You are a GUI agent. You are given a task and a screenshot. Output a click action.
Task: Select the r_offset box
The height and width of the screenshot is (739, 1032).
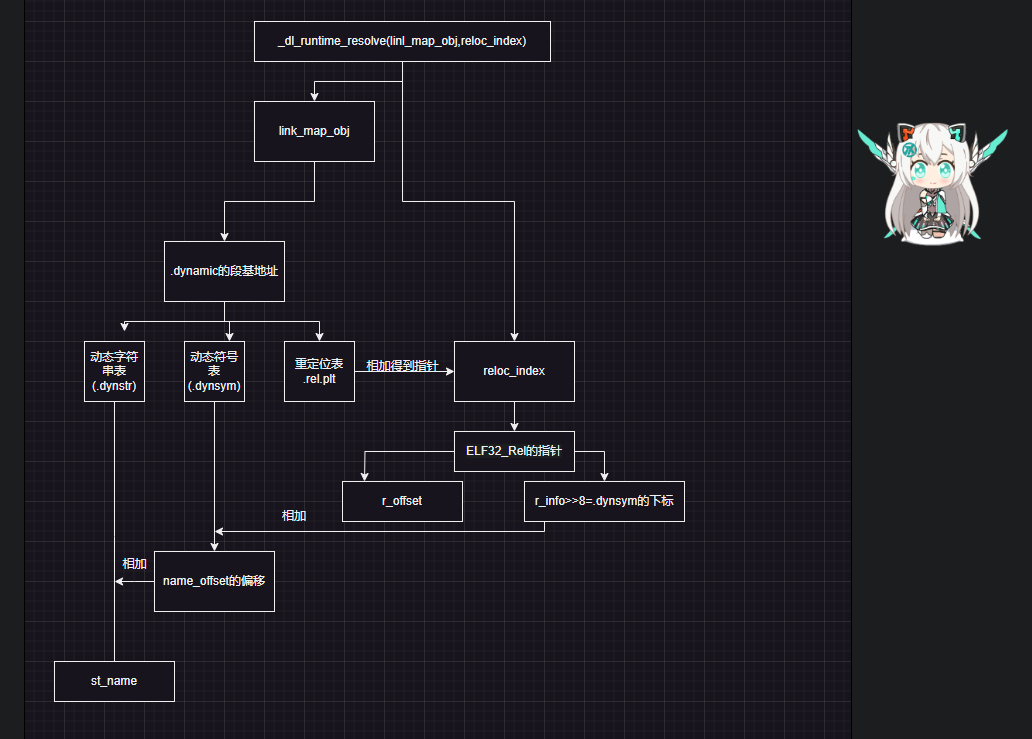point(402,501)
